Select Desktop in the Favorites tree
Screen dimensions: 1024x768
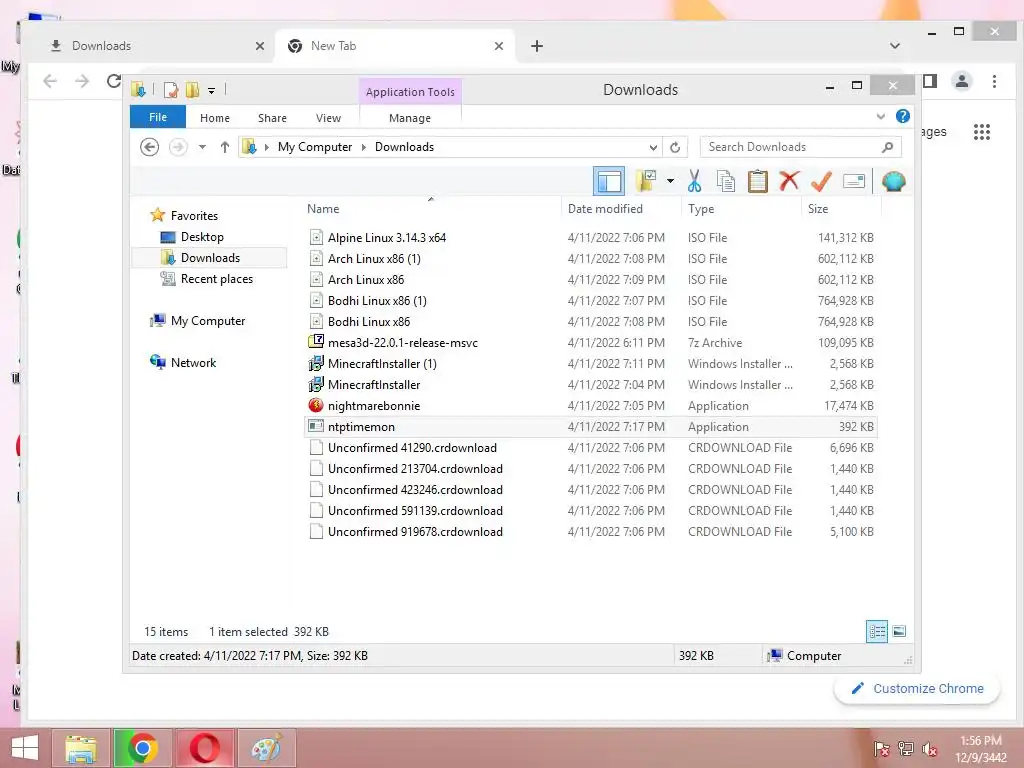click(x=202, y=236)
